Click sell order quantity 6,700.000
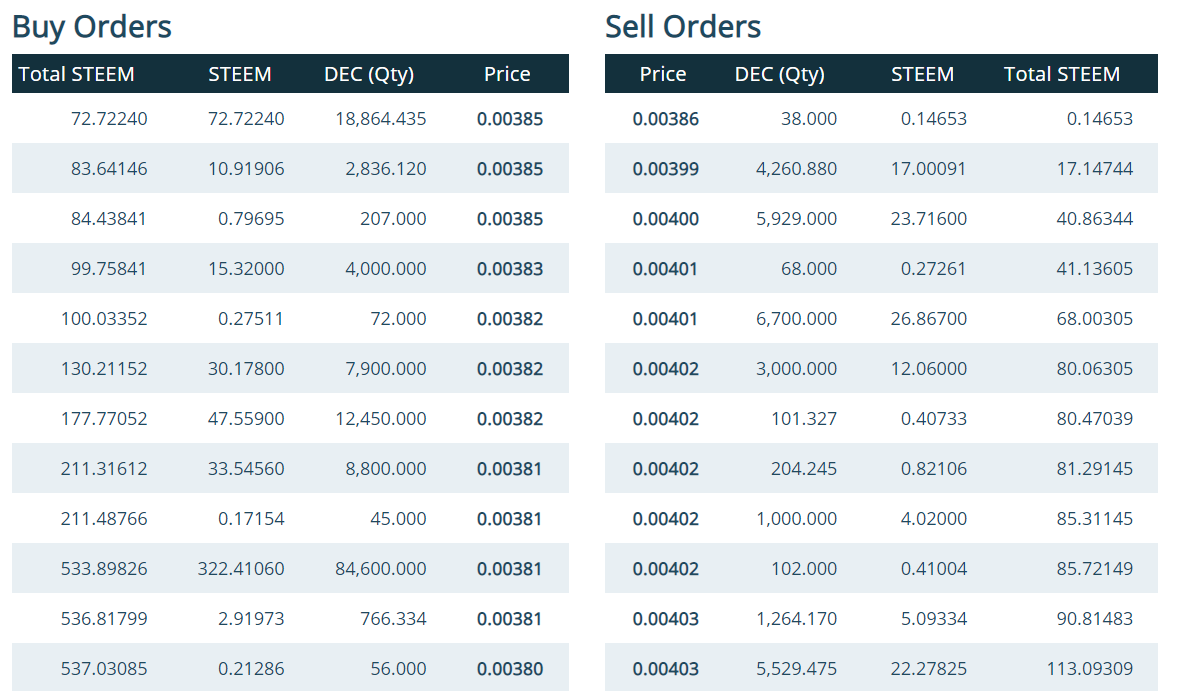This screenshot has width=1180, height=691. tap(796, 318)
